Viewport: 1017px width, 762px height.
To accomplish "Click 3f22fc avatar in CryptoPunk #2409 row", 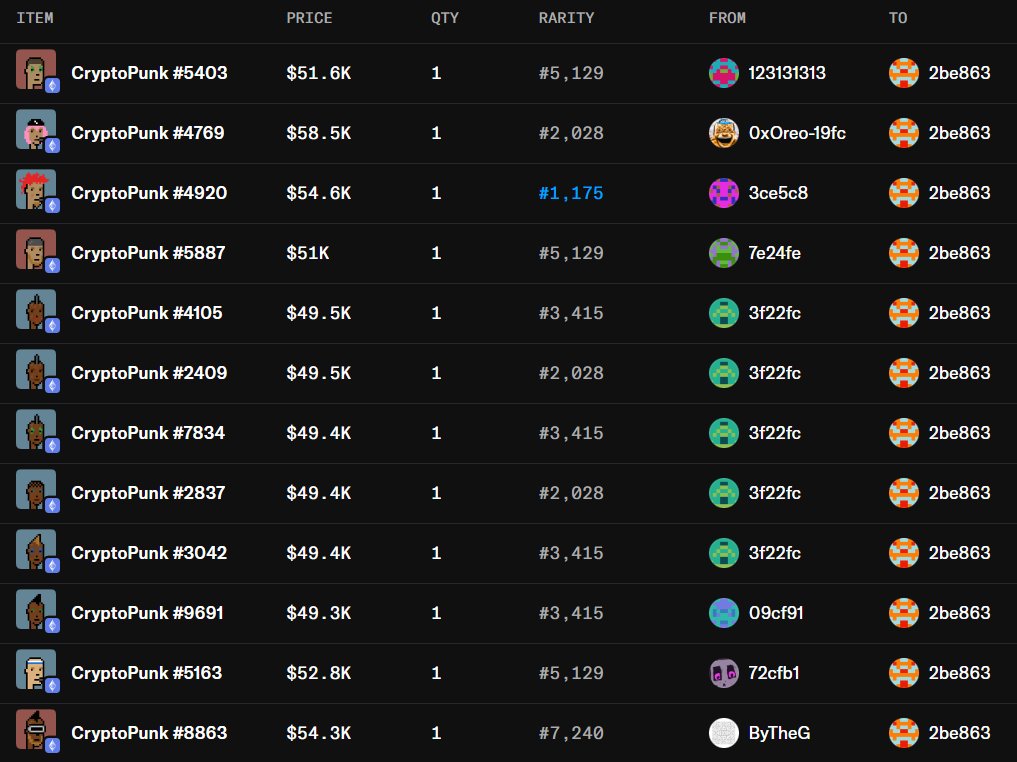I will [724, 373].
